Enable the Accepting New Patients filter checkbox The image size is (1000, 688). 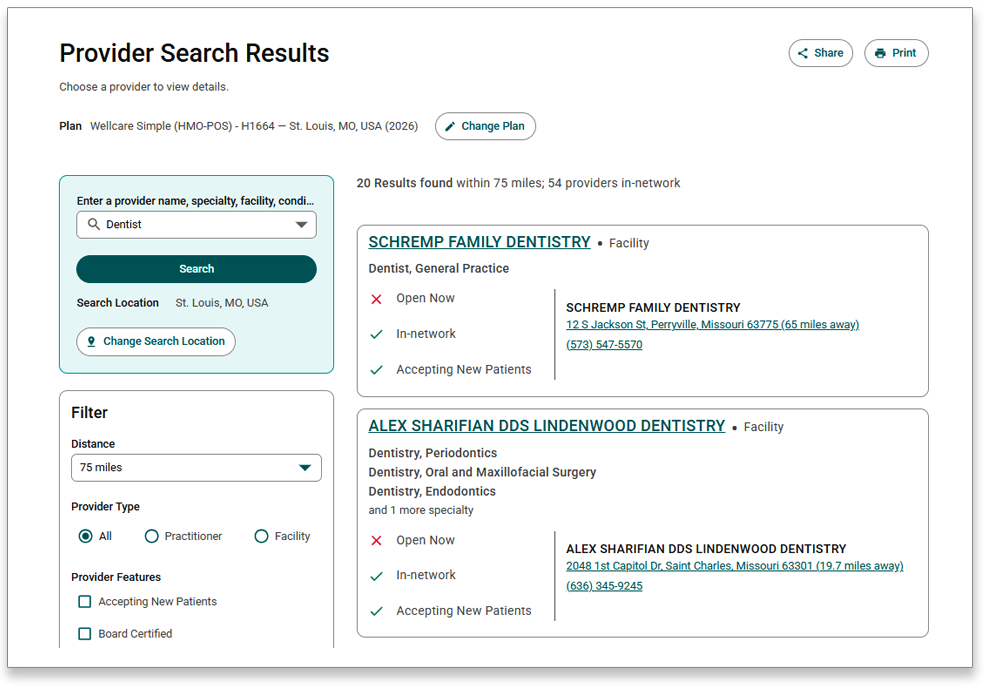[x=85, y=601]
